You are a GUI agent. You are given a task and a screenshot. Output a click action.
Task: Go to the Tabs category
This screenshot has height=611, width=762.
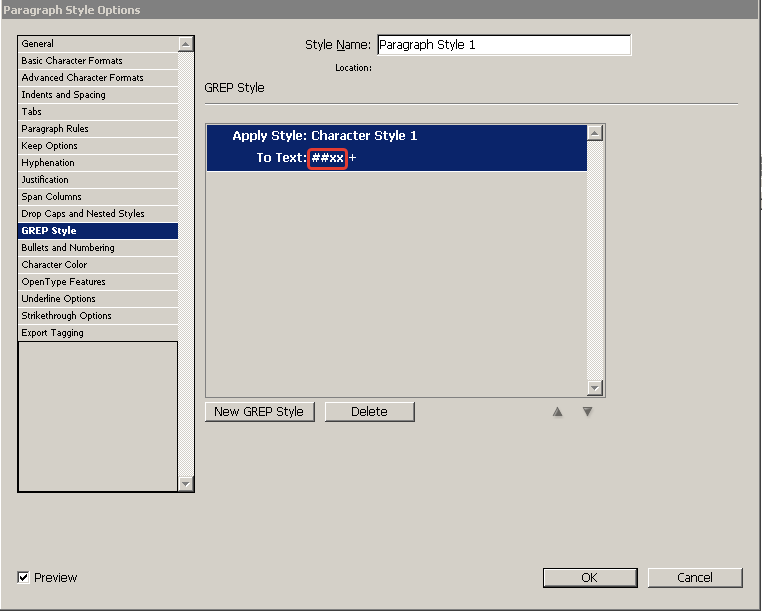coord(98,112)
